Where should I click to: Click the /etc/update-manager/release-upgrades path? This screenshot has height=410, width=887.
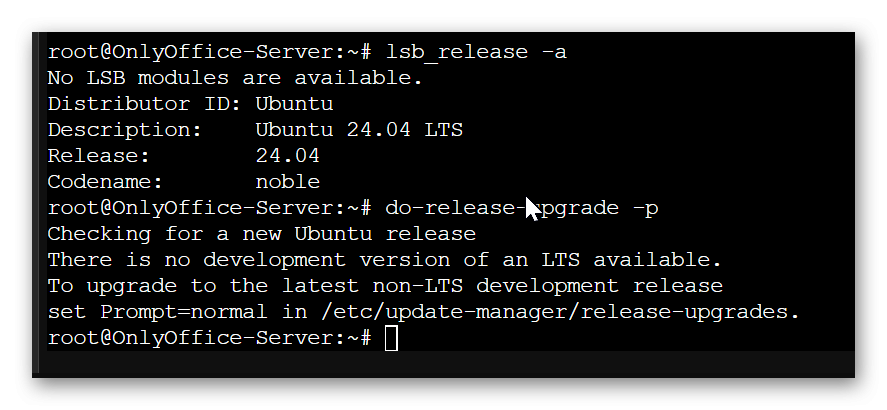point(560,312)
